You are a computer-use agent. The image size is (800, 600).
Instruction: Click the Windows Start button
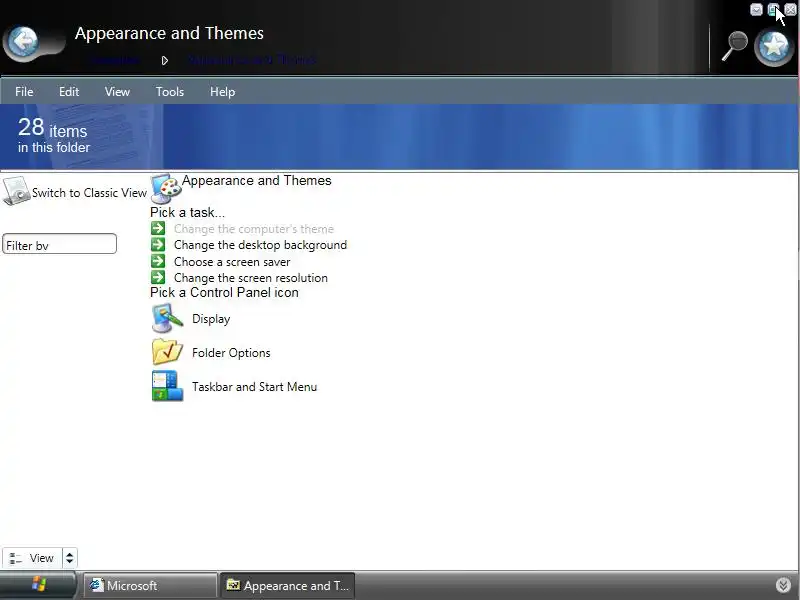click(38, 585)
